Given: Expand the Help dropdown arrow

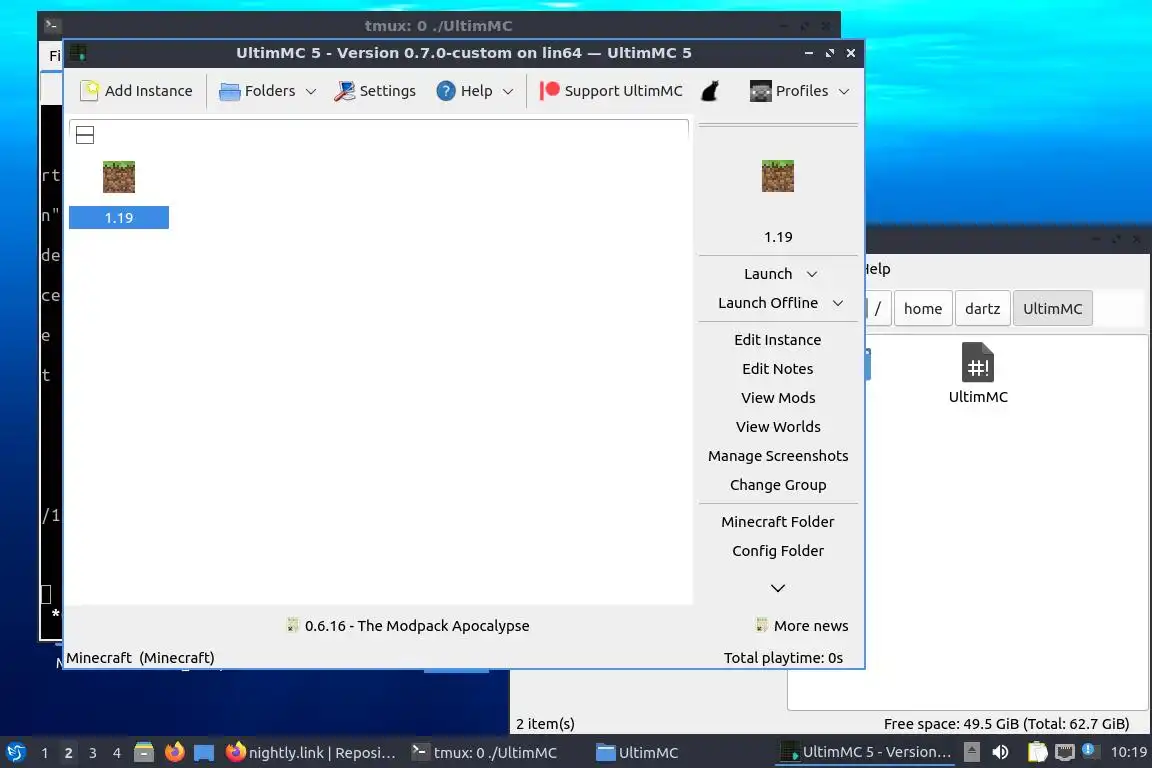Looking at the screenshot, I should (x=508, y=91).
